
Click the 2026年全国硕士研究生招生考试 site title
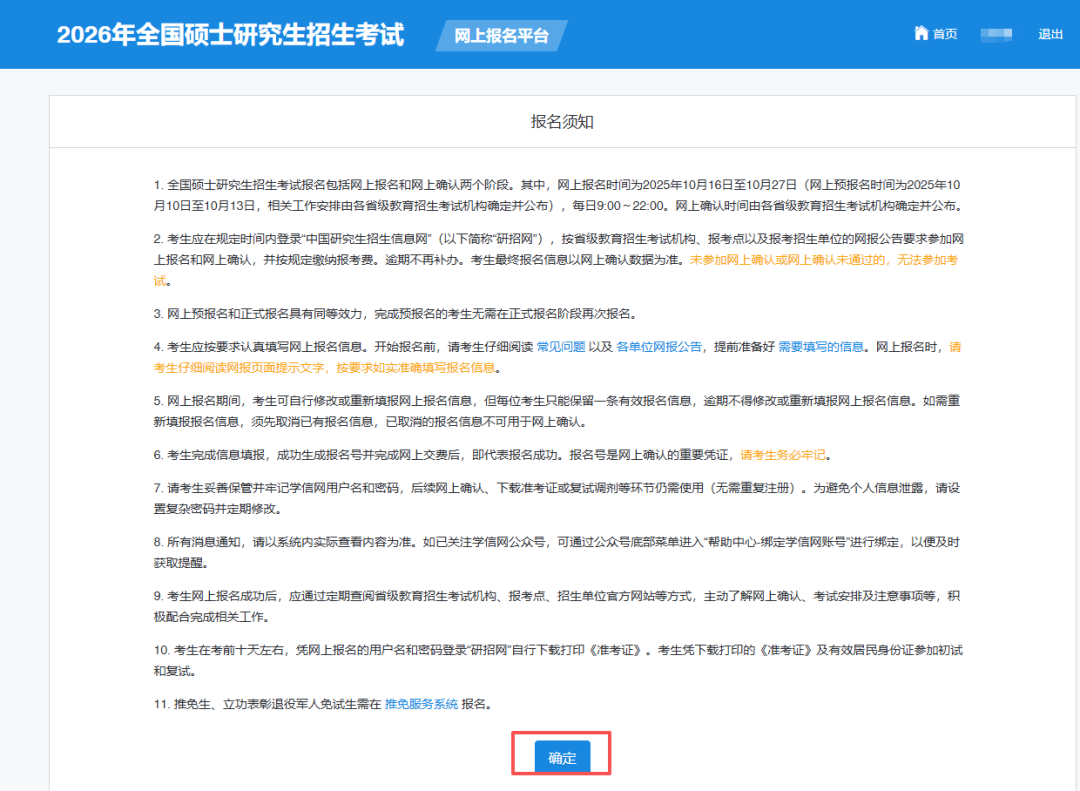[x=230, y=35]
